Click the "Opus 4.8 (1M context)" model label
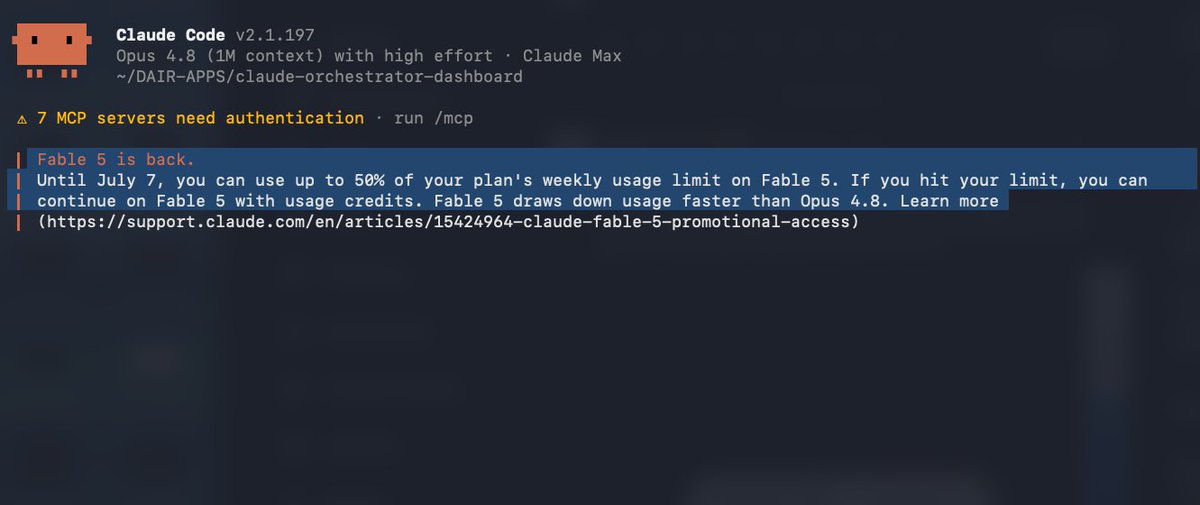 [221, 56]
